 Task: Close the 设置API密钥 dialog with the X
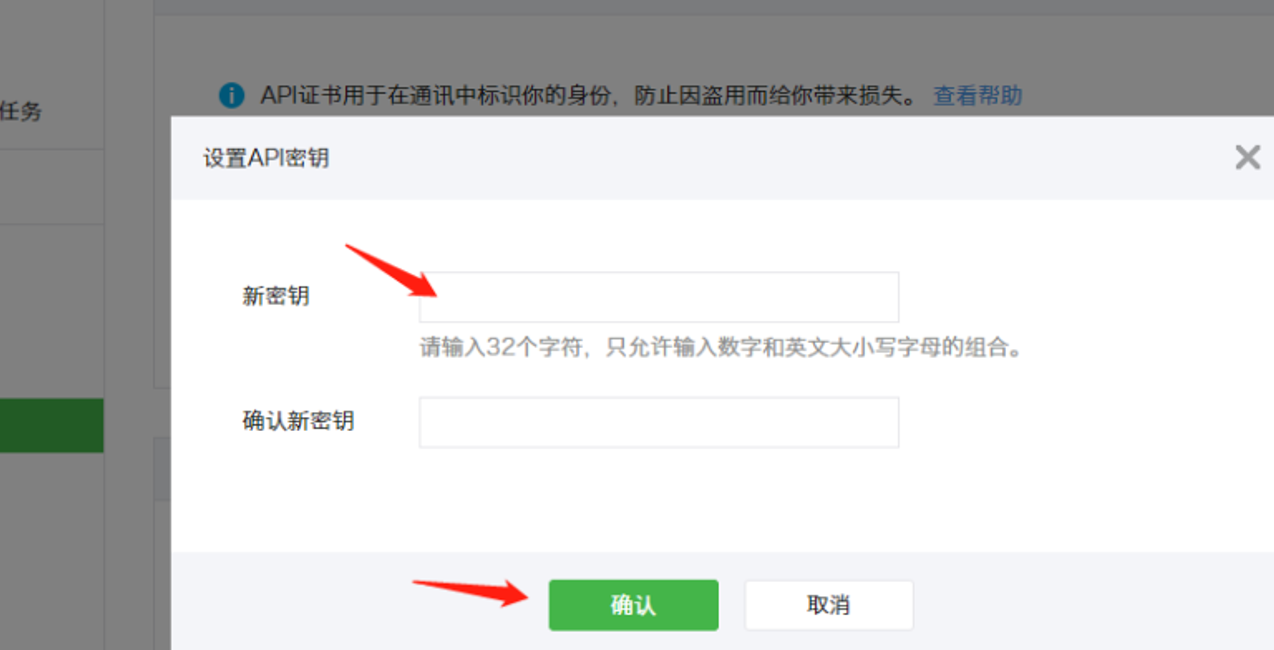[x=1247, y=157]
